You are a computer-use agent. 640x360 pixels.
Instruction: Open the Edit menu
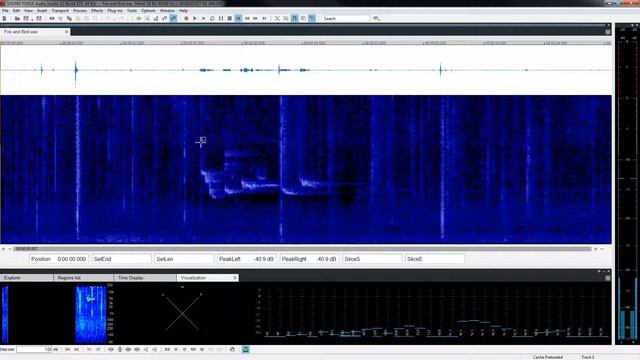point(16,11)
